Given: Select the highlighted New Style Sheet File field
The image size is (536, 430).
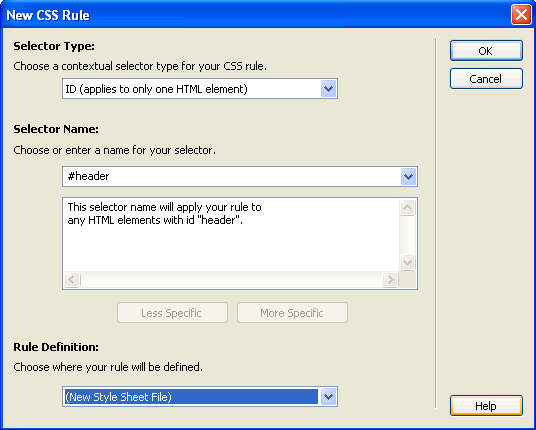Looking at the screenshot, I should click(191, 397).
